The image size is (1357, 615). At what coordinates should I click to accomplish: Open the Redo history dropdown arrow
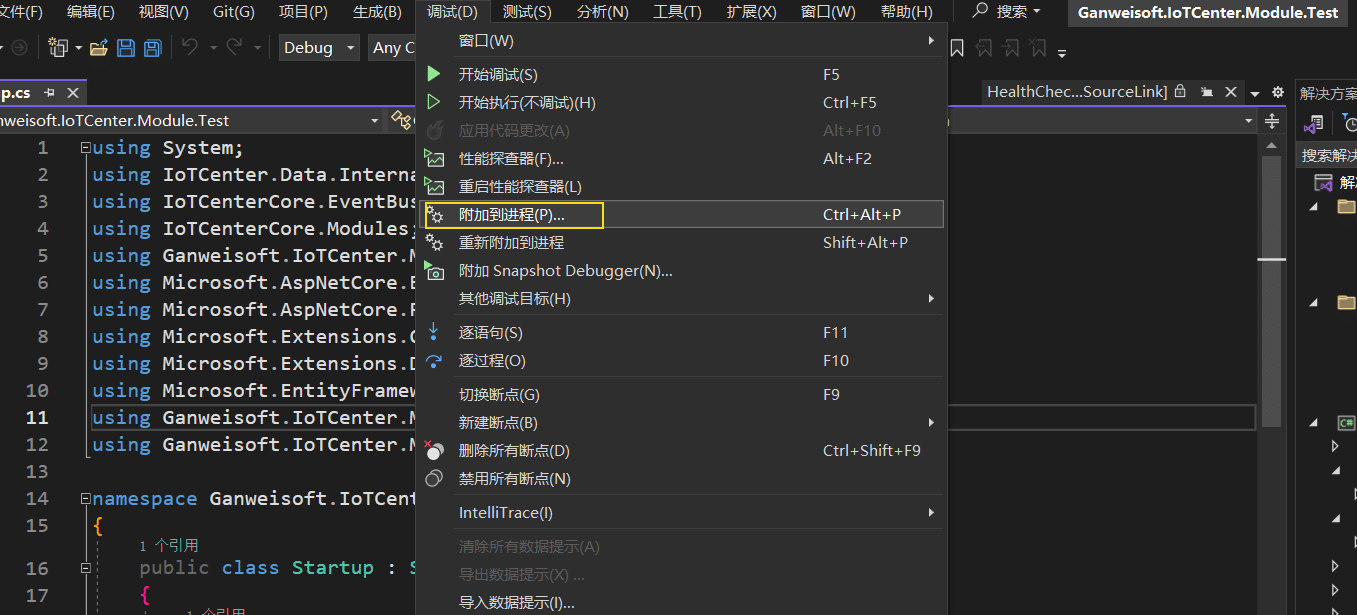[257, 48]
